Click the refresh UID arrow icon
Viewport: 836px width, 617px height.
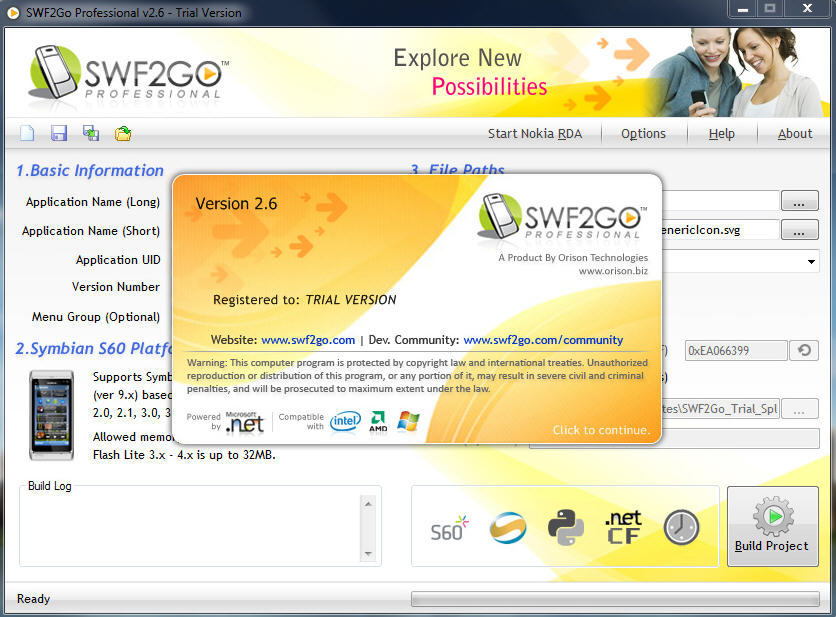(804, 350)
